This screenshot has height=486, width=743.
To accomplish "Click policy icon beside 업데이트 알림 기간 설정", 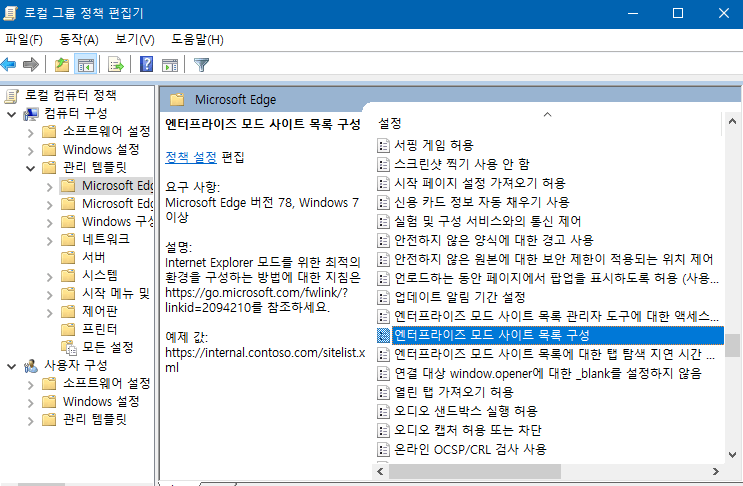I will click(x=383, y=297).
